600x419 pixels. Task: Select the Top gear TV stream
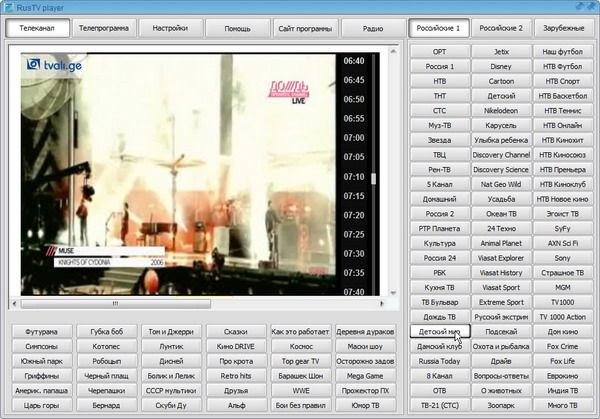[x=301, y=361]
